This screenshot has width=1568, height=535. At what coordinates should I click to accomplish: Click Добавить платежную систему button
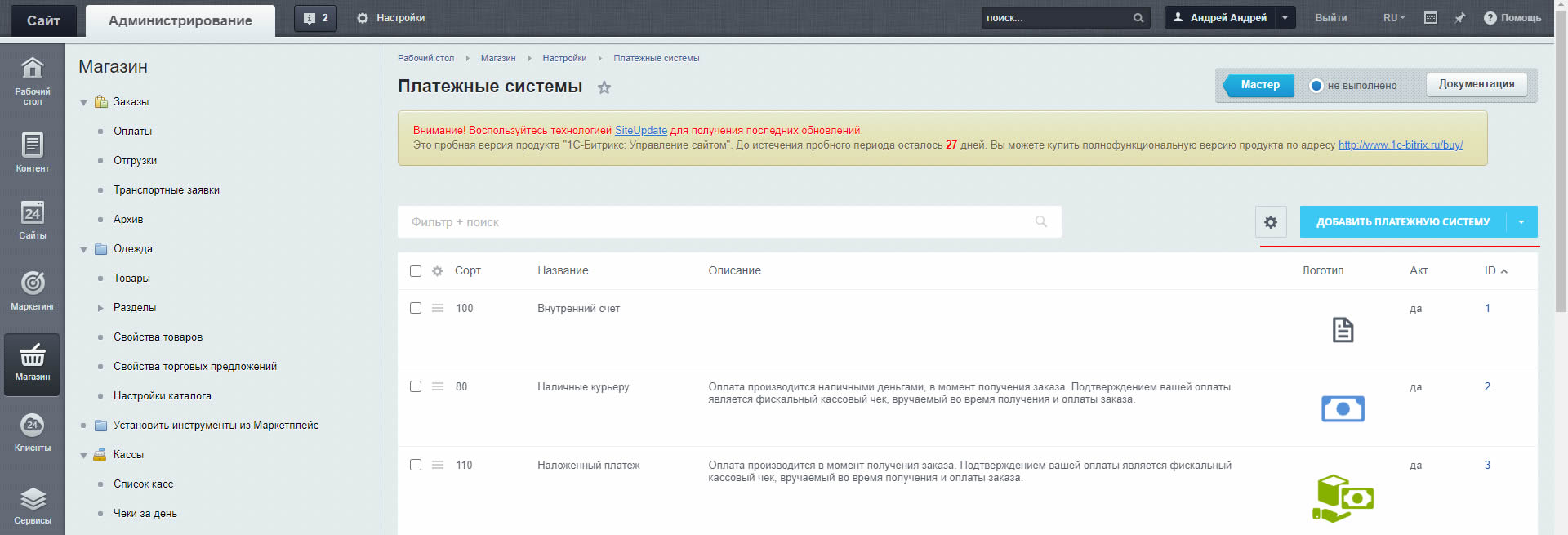coord(1402,222)
